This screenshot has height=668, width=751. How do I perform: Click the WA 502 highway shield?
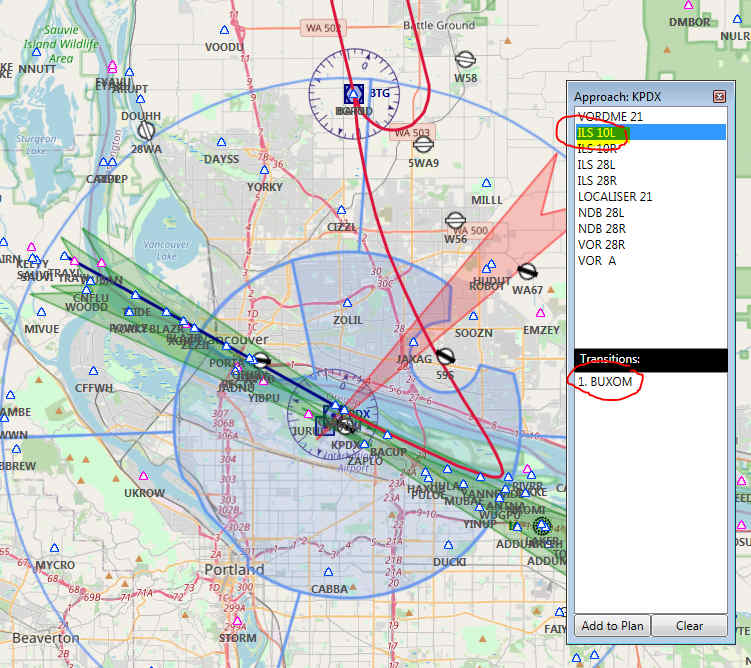coord(322,28)
